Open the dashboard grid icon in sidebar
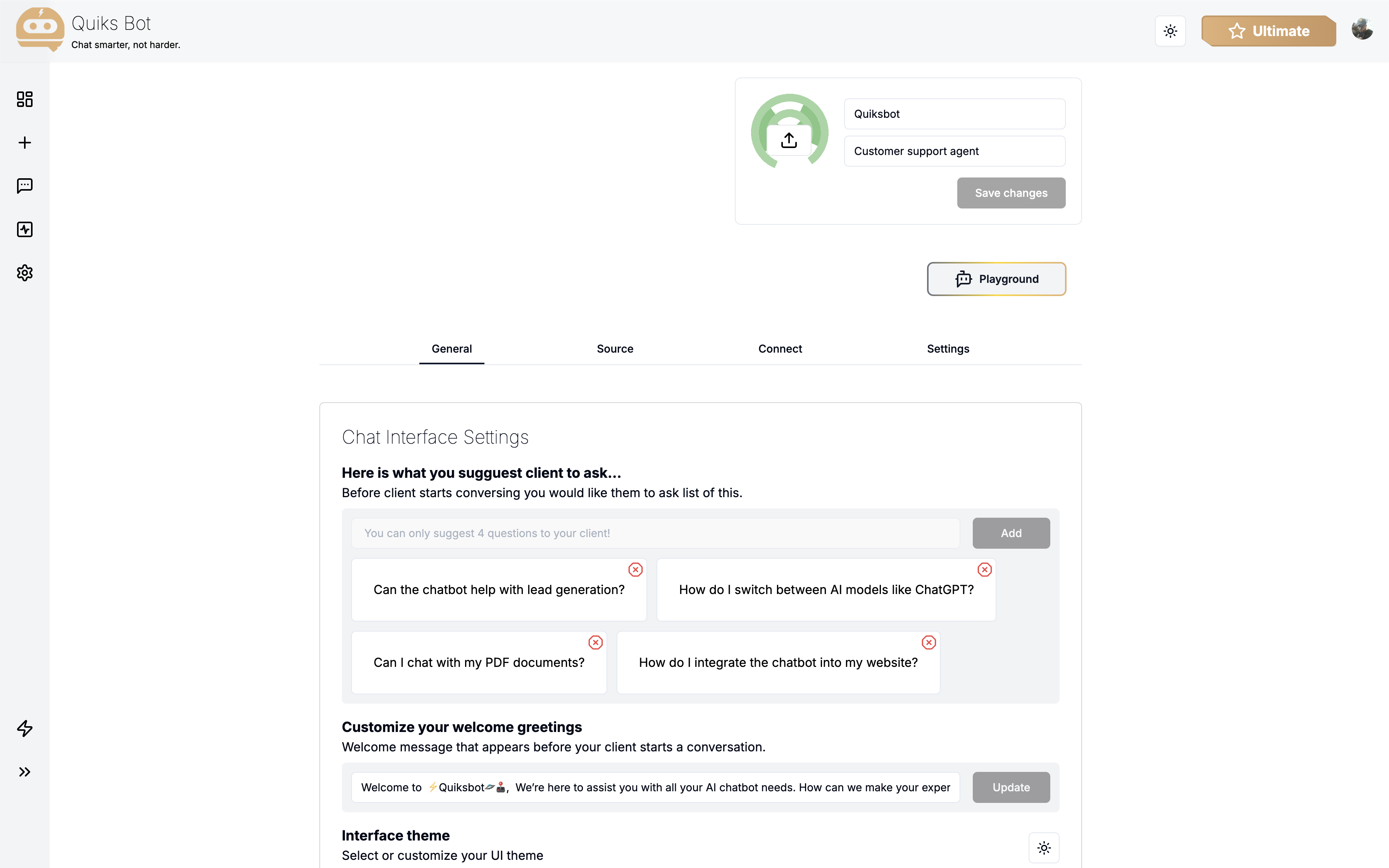Image resolution: width=1389 pixels, height=868 pixels. click(x=25, y=99)
